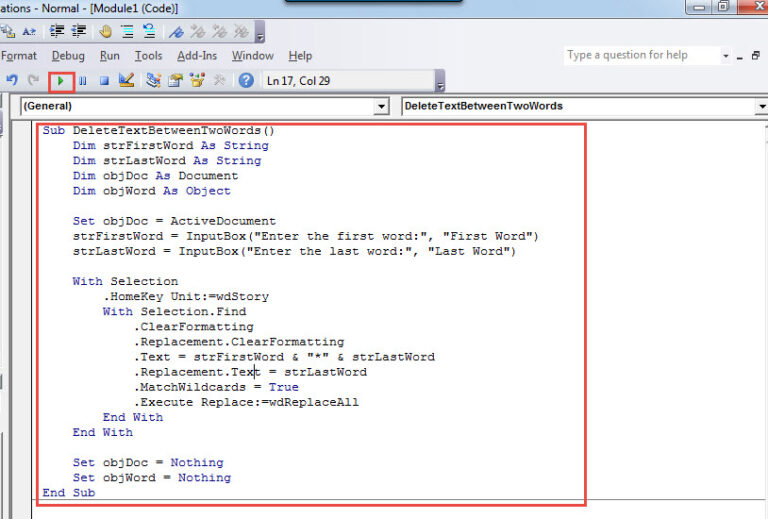Click the Next Bookmark icon
Viewport: 768px width, 519px height.
coord(198,32)
